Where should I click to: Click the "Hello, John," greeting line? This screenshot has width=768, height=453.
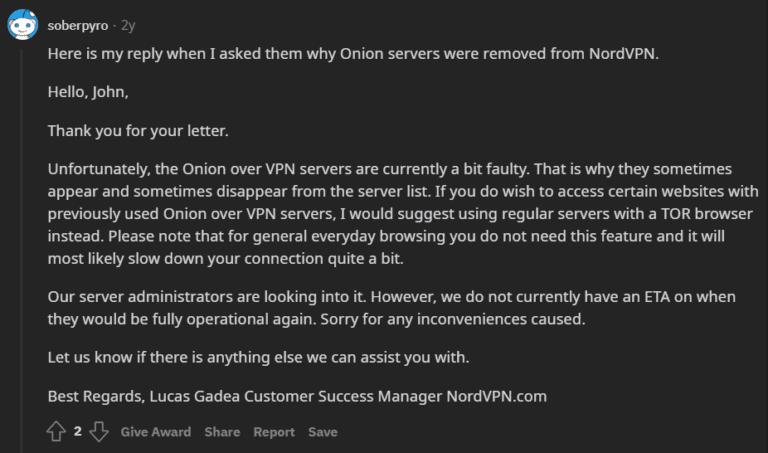tap(88, 92)
